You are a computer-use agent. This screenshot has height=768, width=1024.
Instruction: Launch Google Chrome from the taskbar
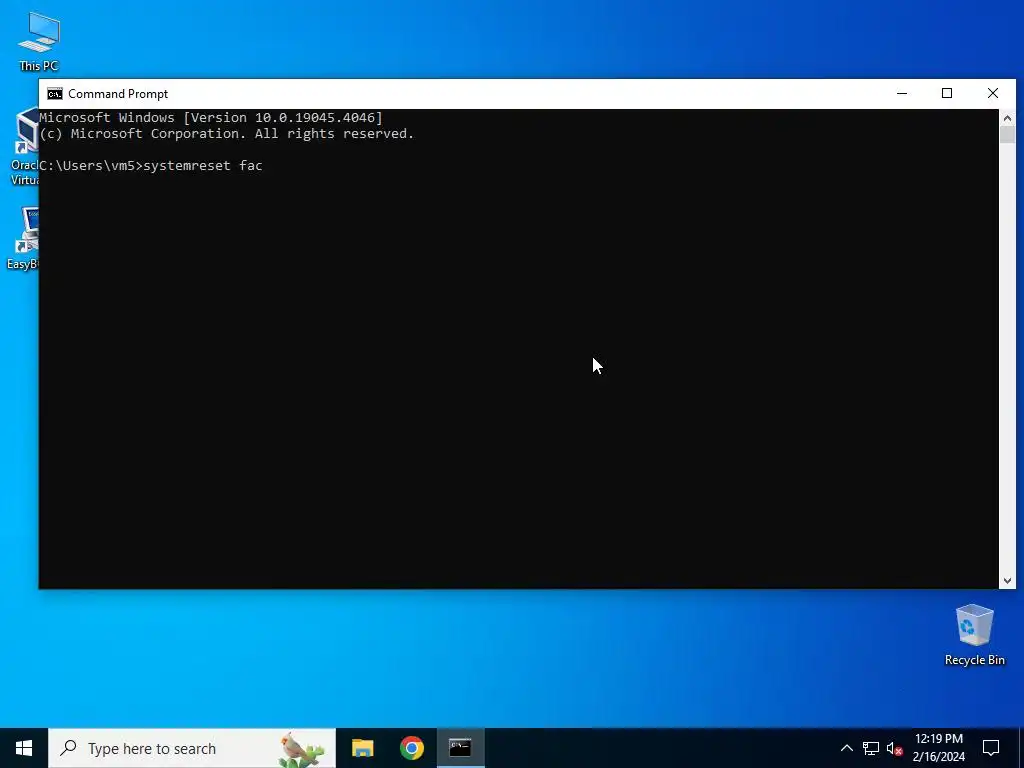412,748
